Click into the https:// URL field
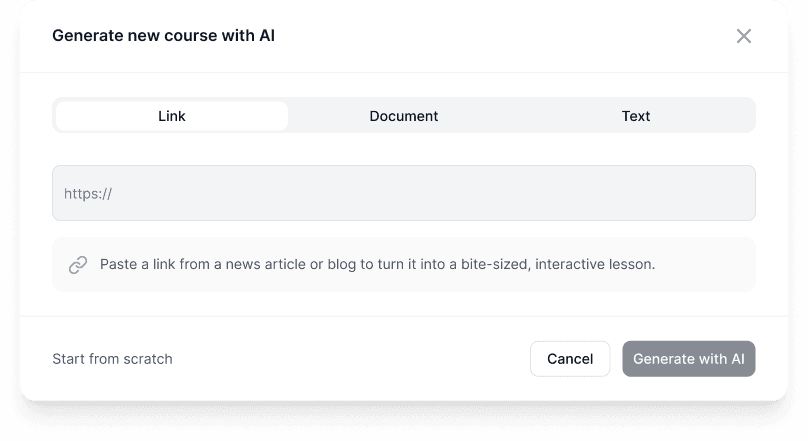The height and width of the screenshot is (441, 808). (403, 193)
